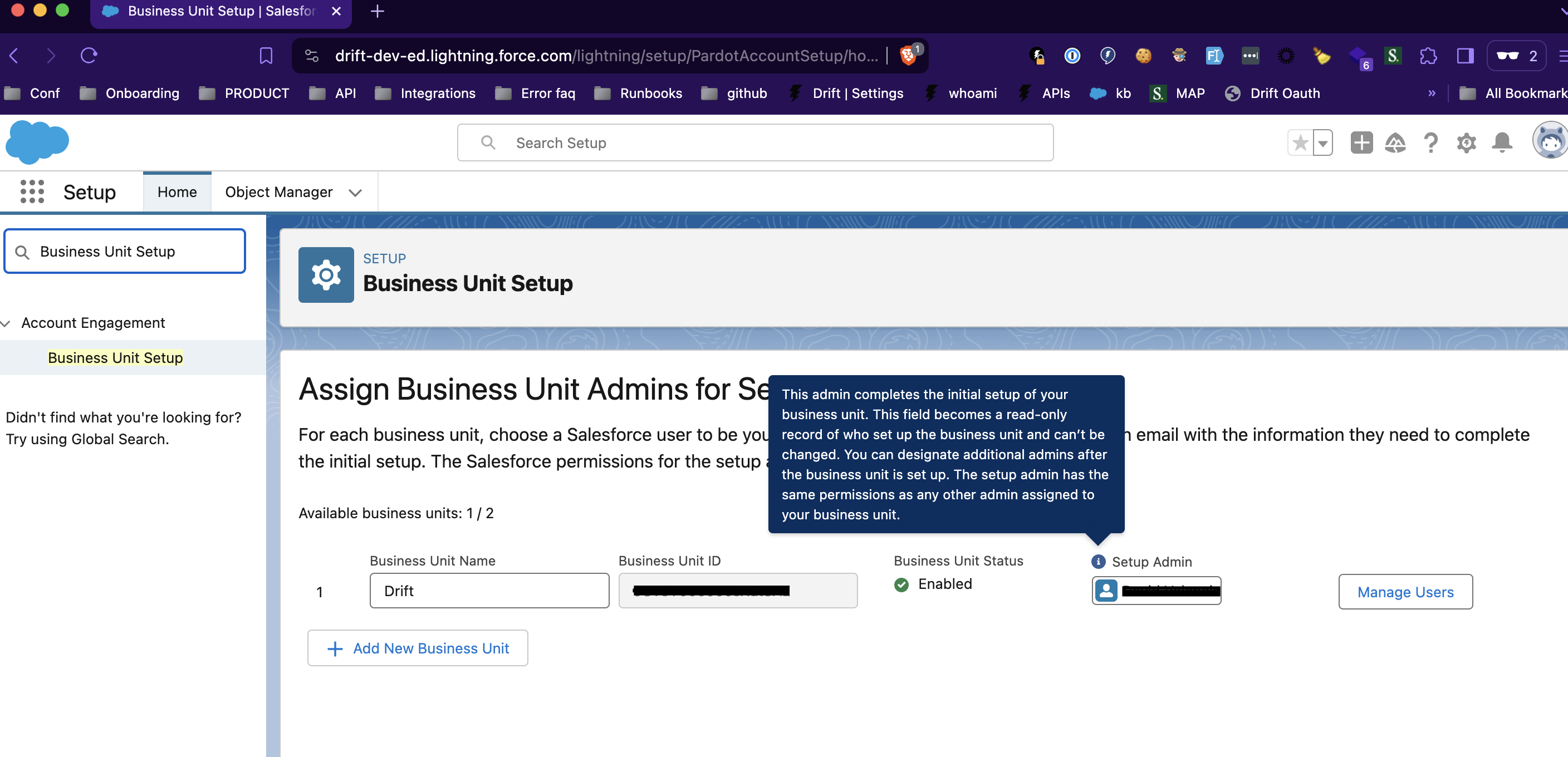
Task: Click the Quick Find search box
Action: click(x=125, y=252)
